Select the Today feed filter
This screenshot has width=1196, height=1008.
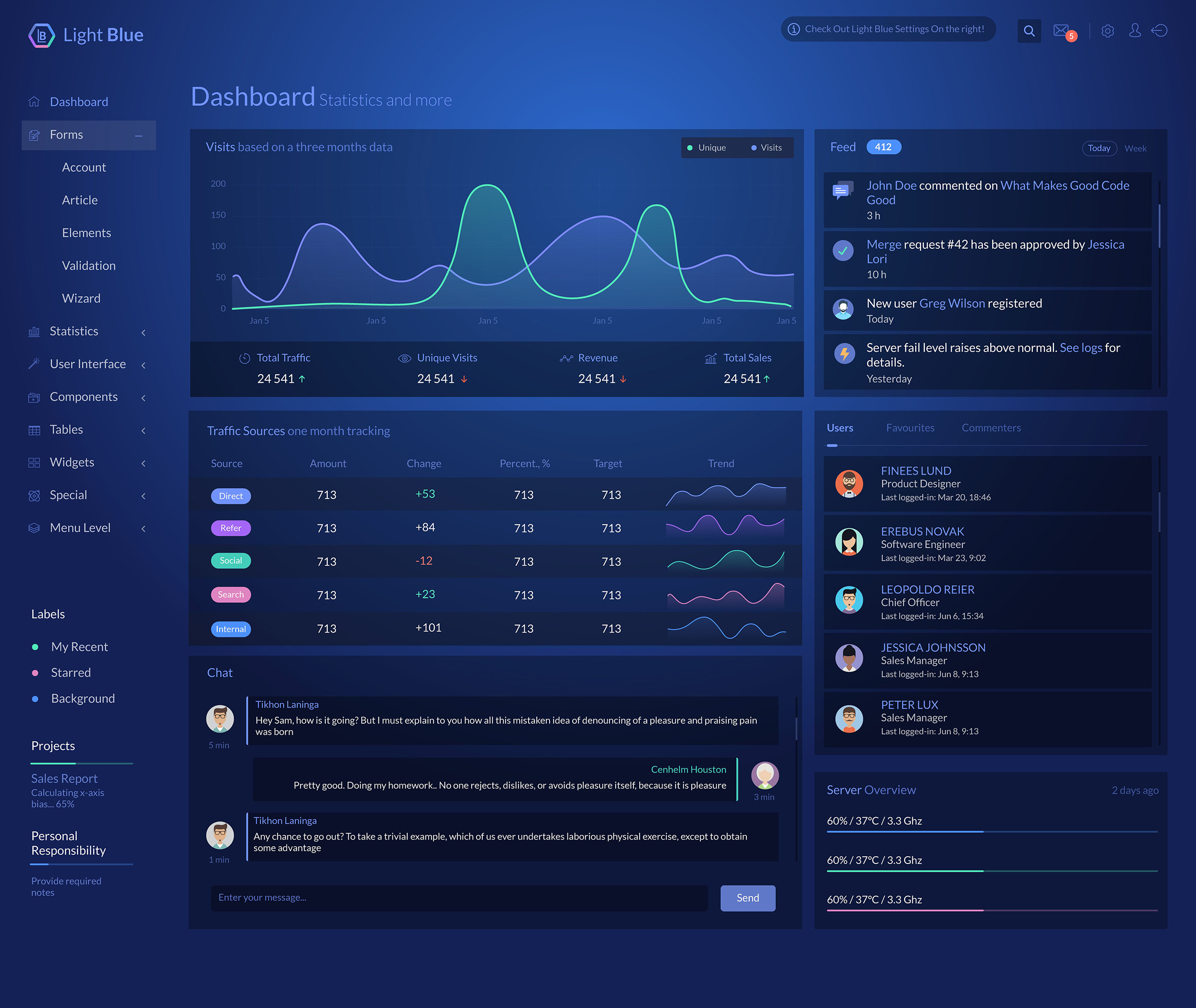click(1099, 148)
